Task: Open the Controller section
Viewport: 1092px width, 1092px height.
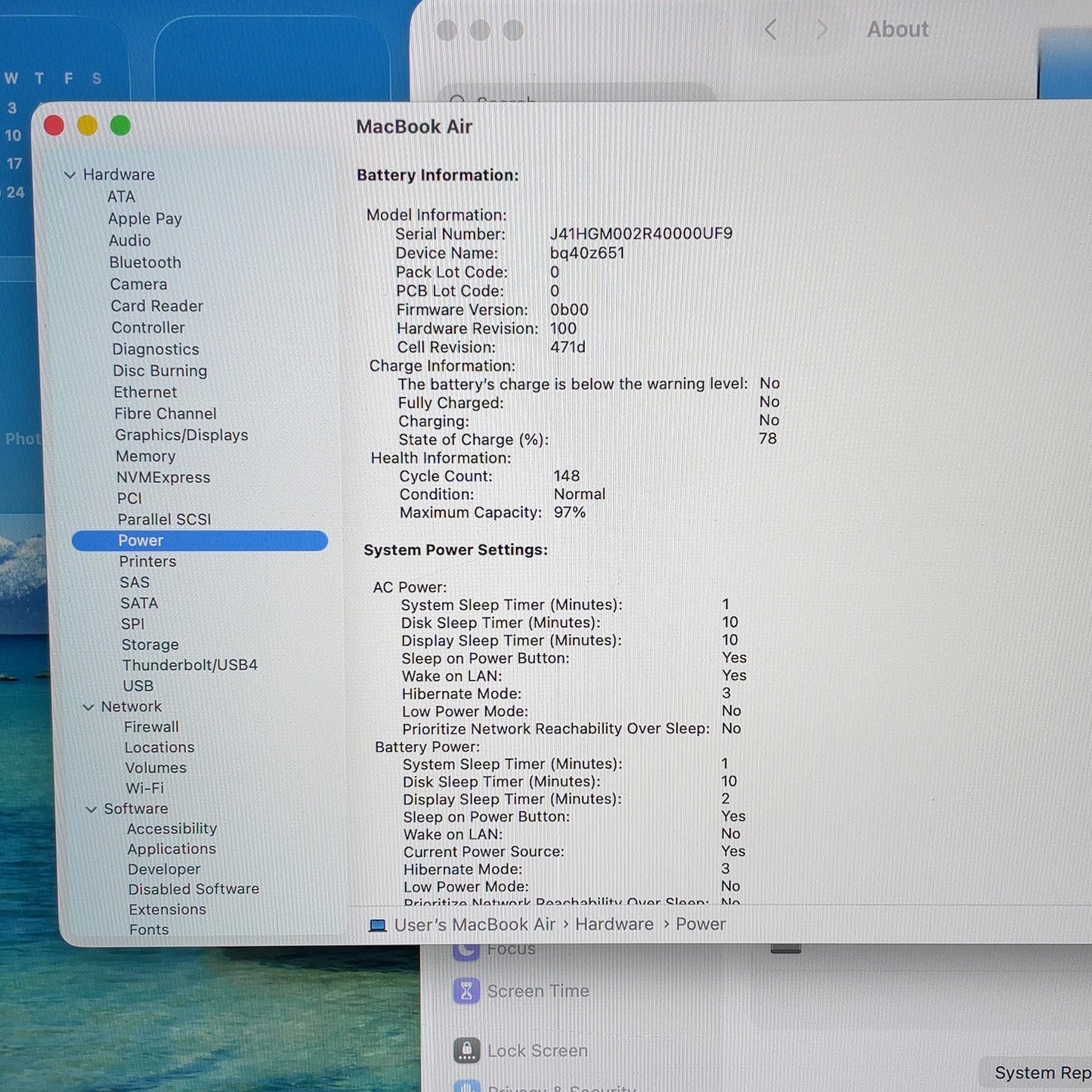Action: [x=148, y=327]
